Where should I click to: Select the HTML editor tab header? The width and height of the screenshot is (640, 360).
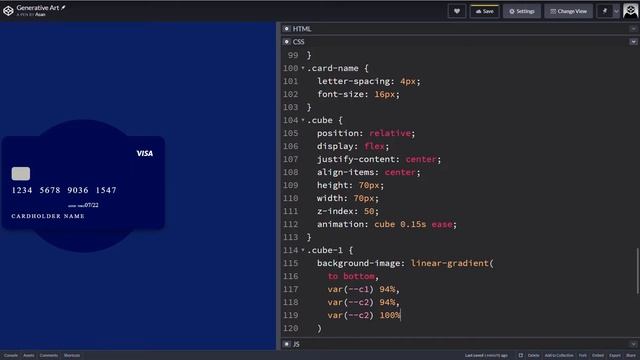point(302,29)
